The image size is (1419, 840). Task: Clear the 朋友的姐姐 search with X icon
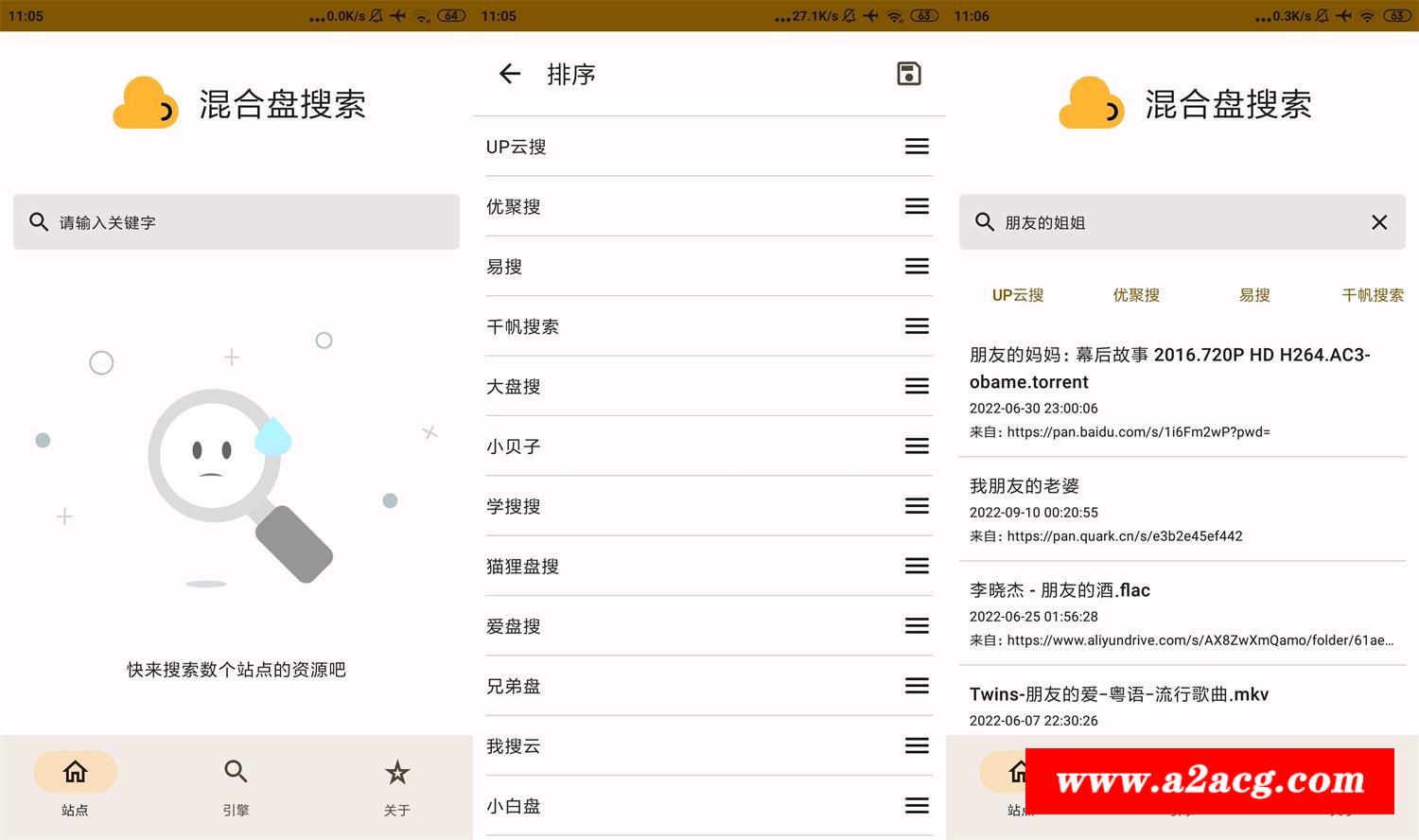pyautogui.click(x=1378, y=222)
